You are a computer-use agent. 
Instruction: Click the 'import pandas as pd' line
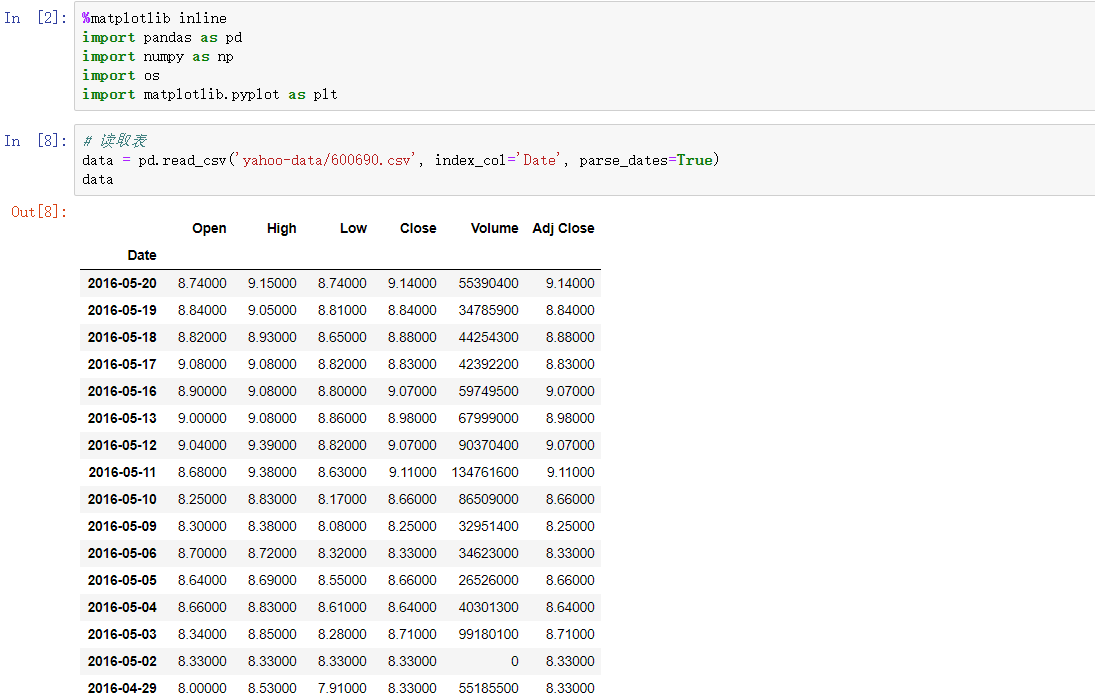point(162,37)
